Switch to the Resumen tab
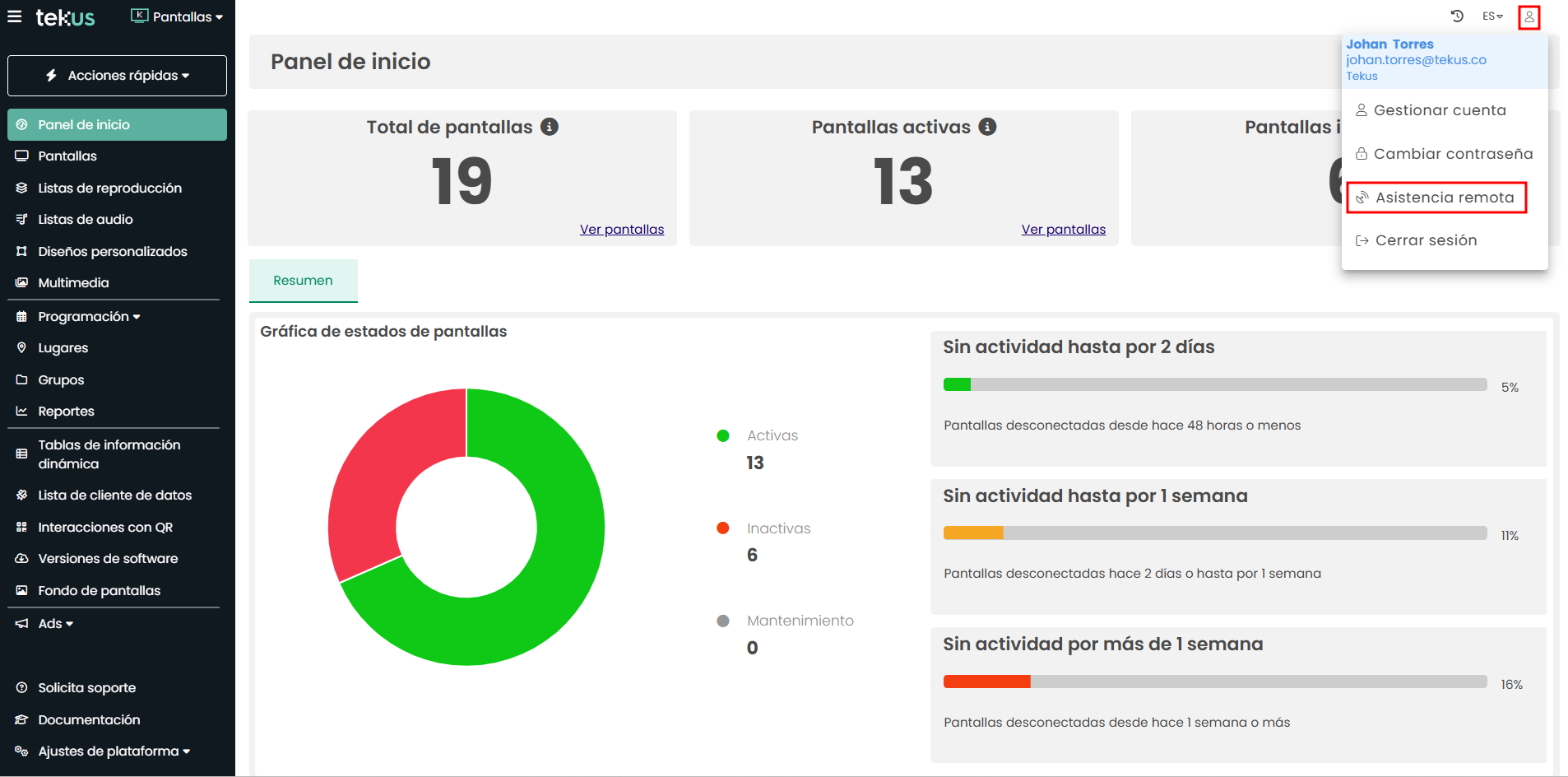Image resolution: width=1568 pixels, height=777 pixels. point(303,281)
